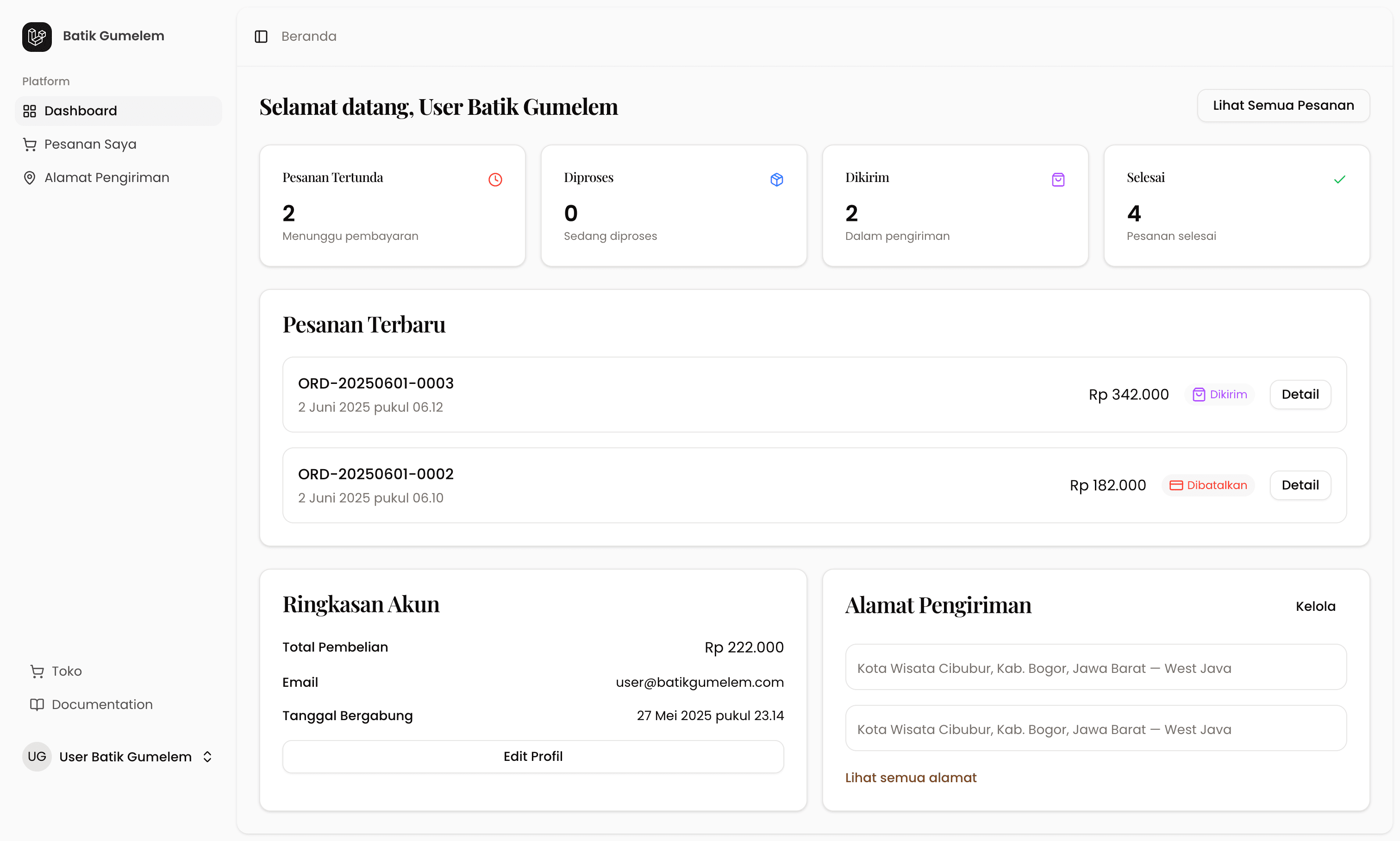Click the UG avatar circle
1400x841 pixels.
click(37, 757)
